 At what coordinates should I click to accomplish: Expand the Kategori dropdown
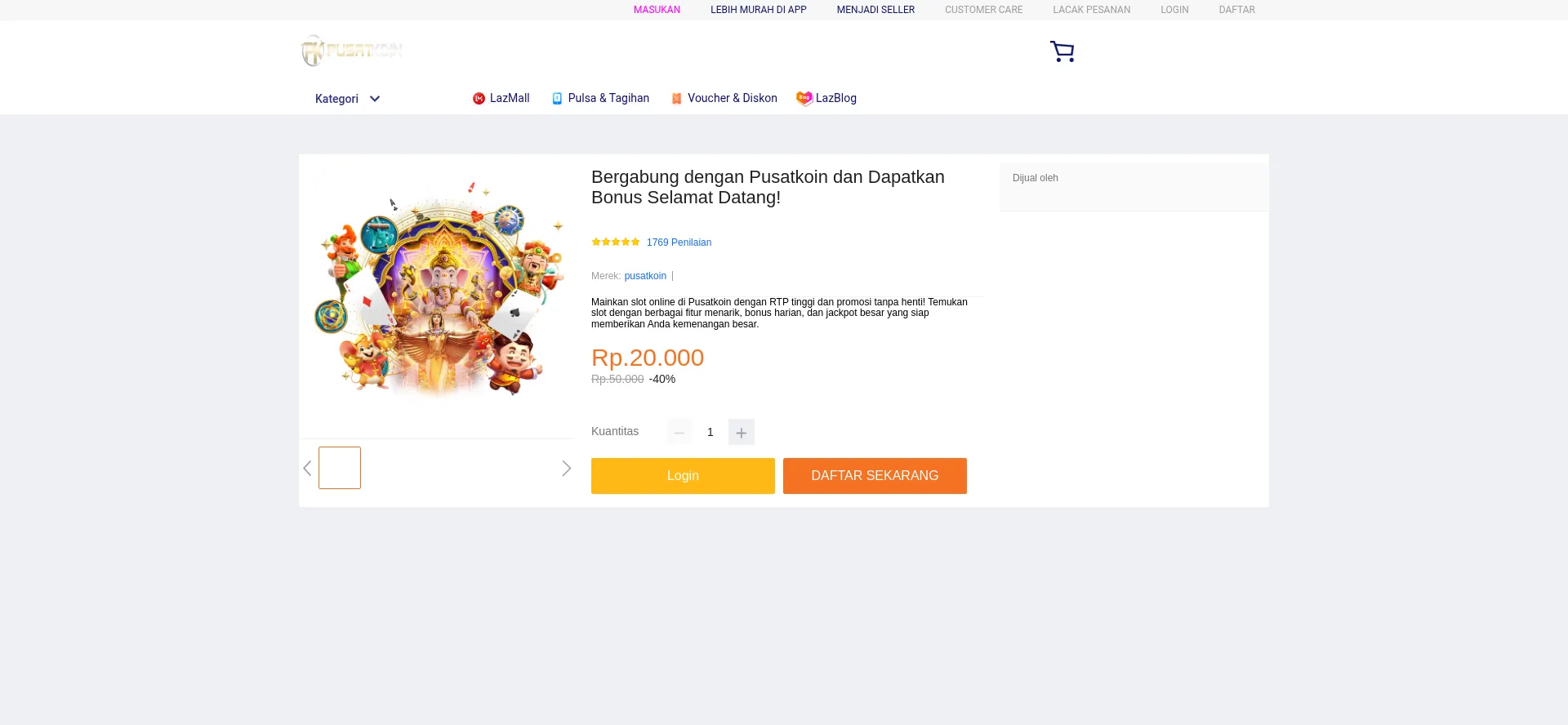click(x=346, y=98)
